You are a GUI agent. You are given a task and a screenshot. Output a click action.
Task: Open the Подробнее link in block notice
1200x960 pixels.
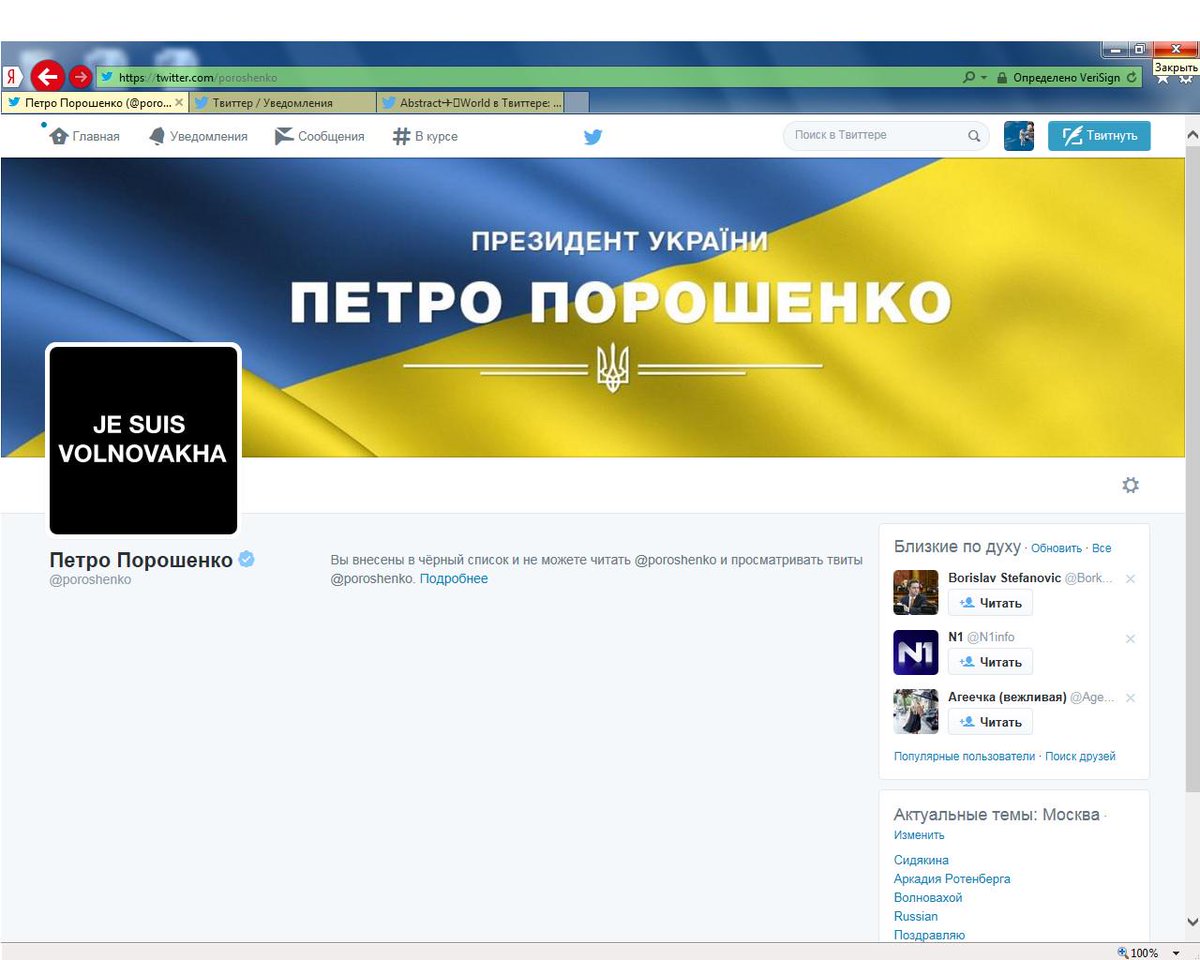click(454, 579)
